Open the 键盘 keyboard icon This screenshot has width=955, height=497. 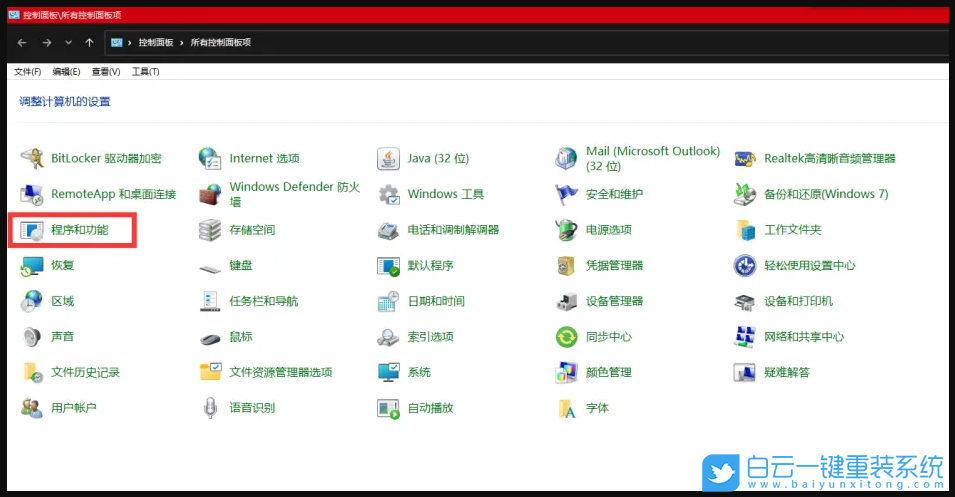210,267
